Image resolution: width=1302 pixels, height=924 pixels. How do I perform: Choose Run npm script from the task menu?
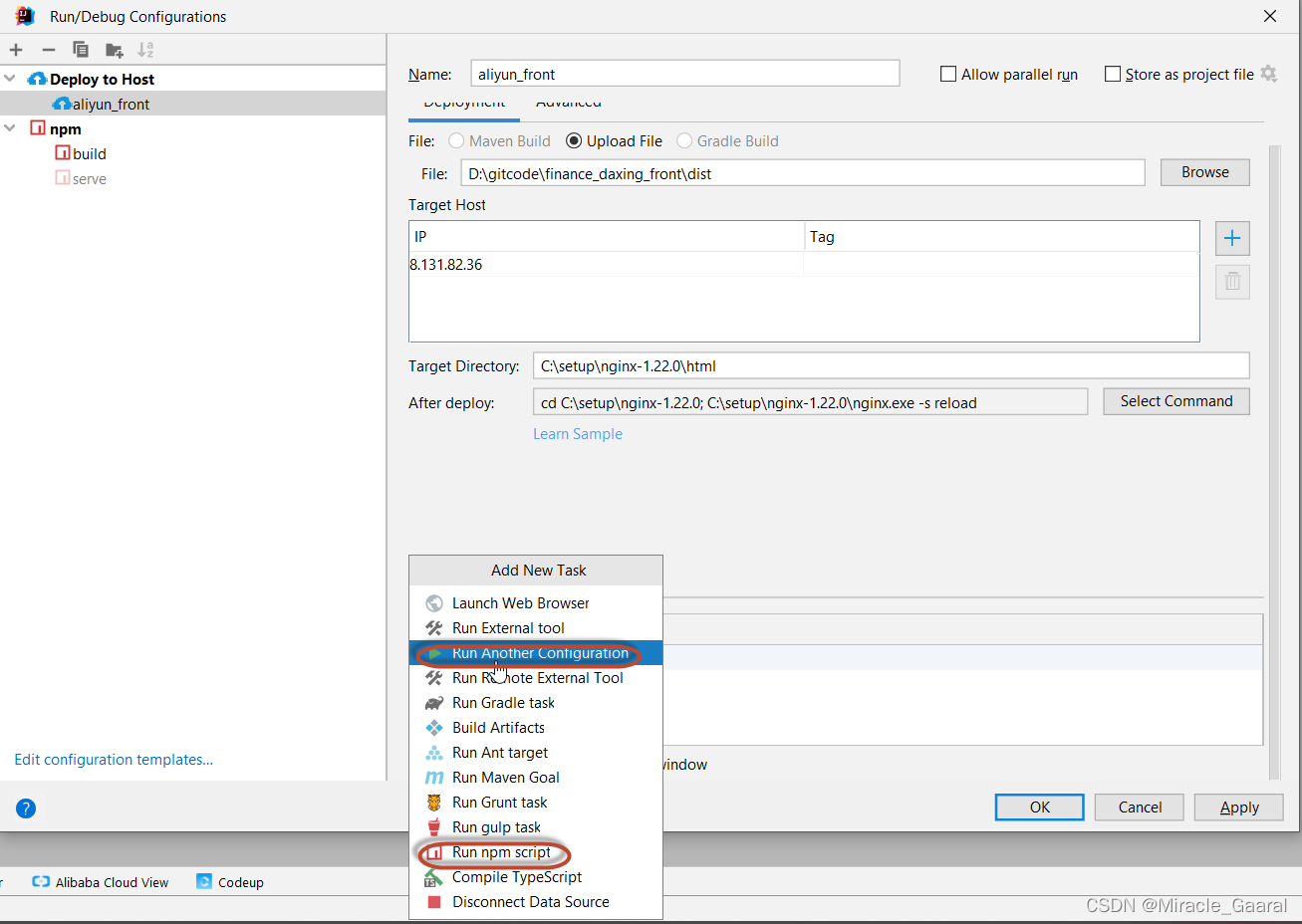click(x=502, y=852)
